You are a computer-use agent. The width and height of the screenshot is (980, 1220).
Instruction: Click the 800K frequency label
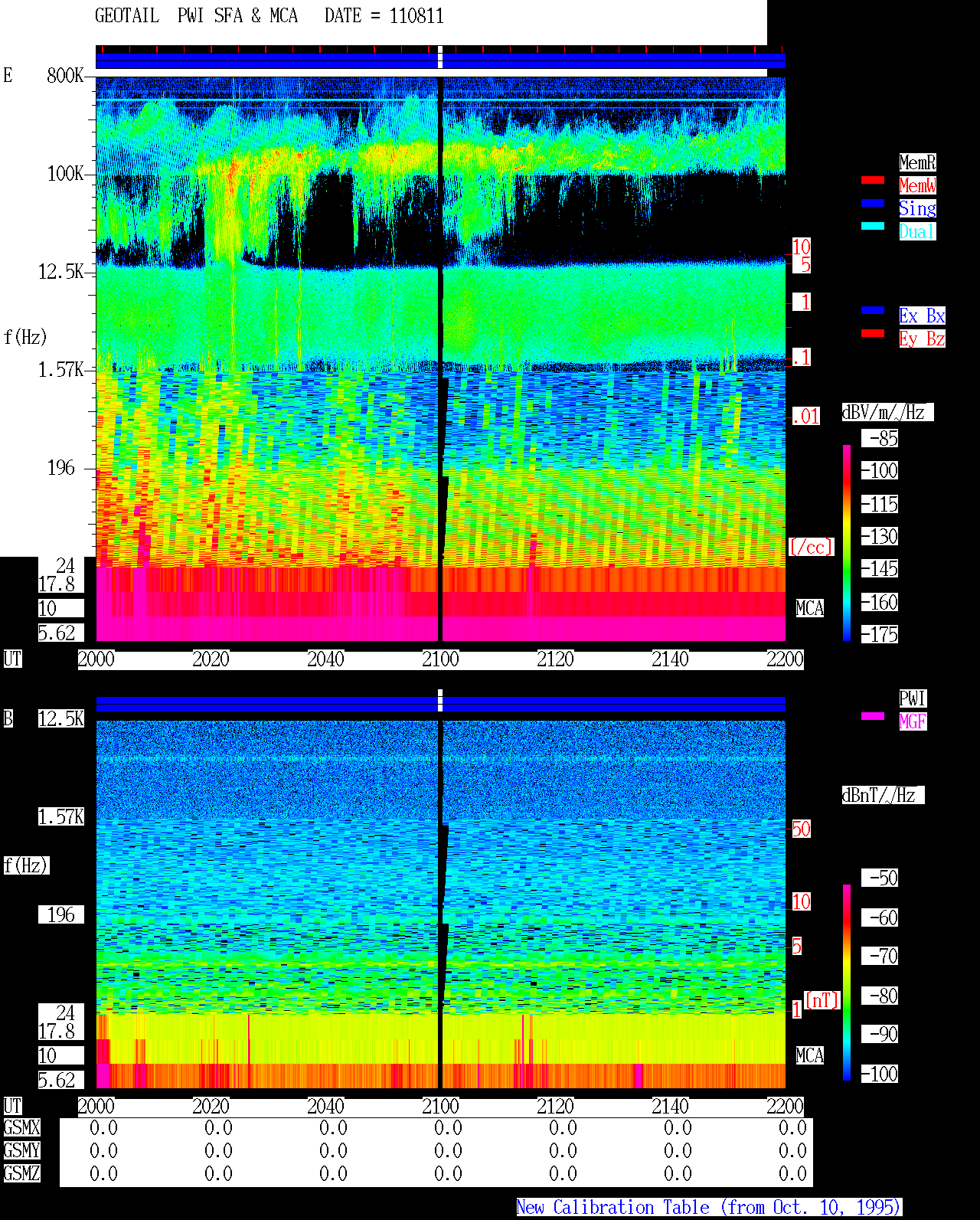pyautogui.click(x=65, y=76)
